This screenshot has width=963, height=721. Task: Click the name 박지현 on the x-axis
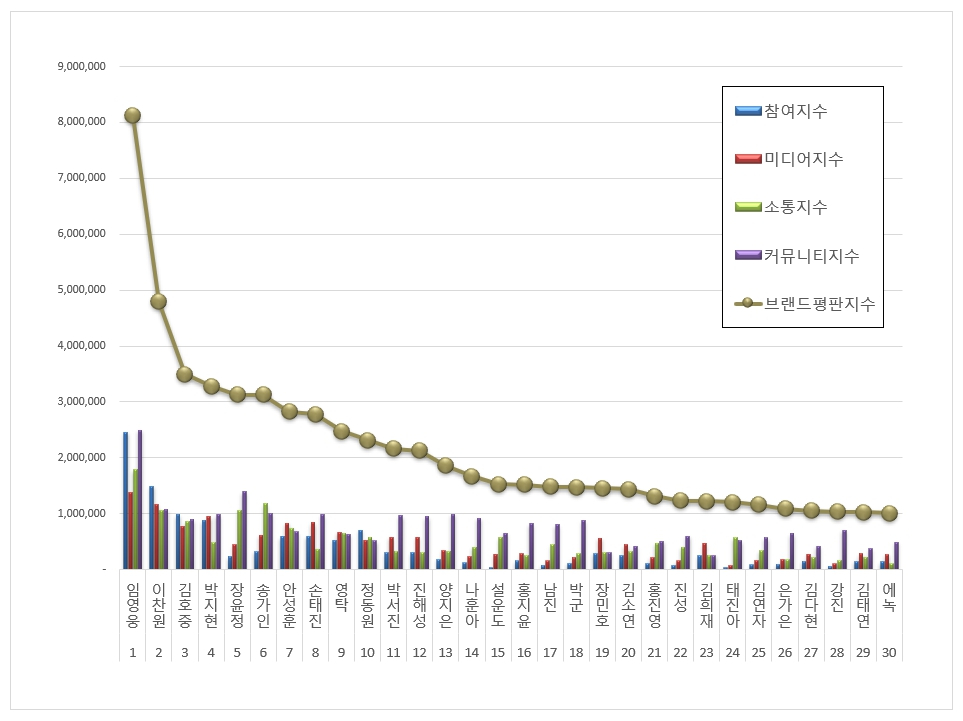tap(211, 606)
